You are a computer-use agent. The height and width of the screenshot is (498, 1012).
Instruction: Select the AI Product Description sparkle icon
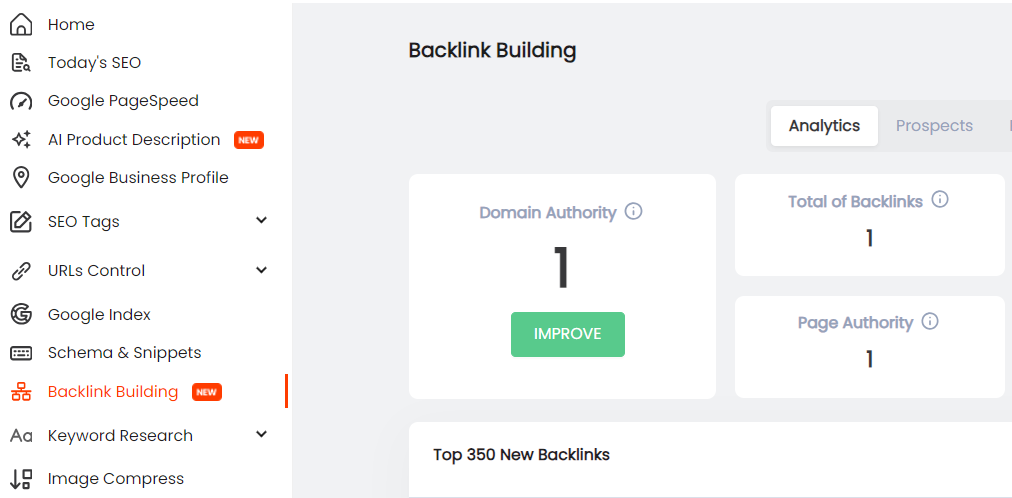(21, 139)
